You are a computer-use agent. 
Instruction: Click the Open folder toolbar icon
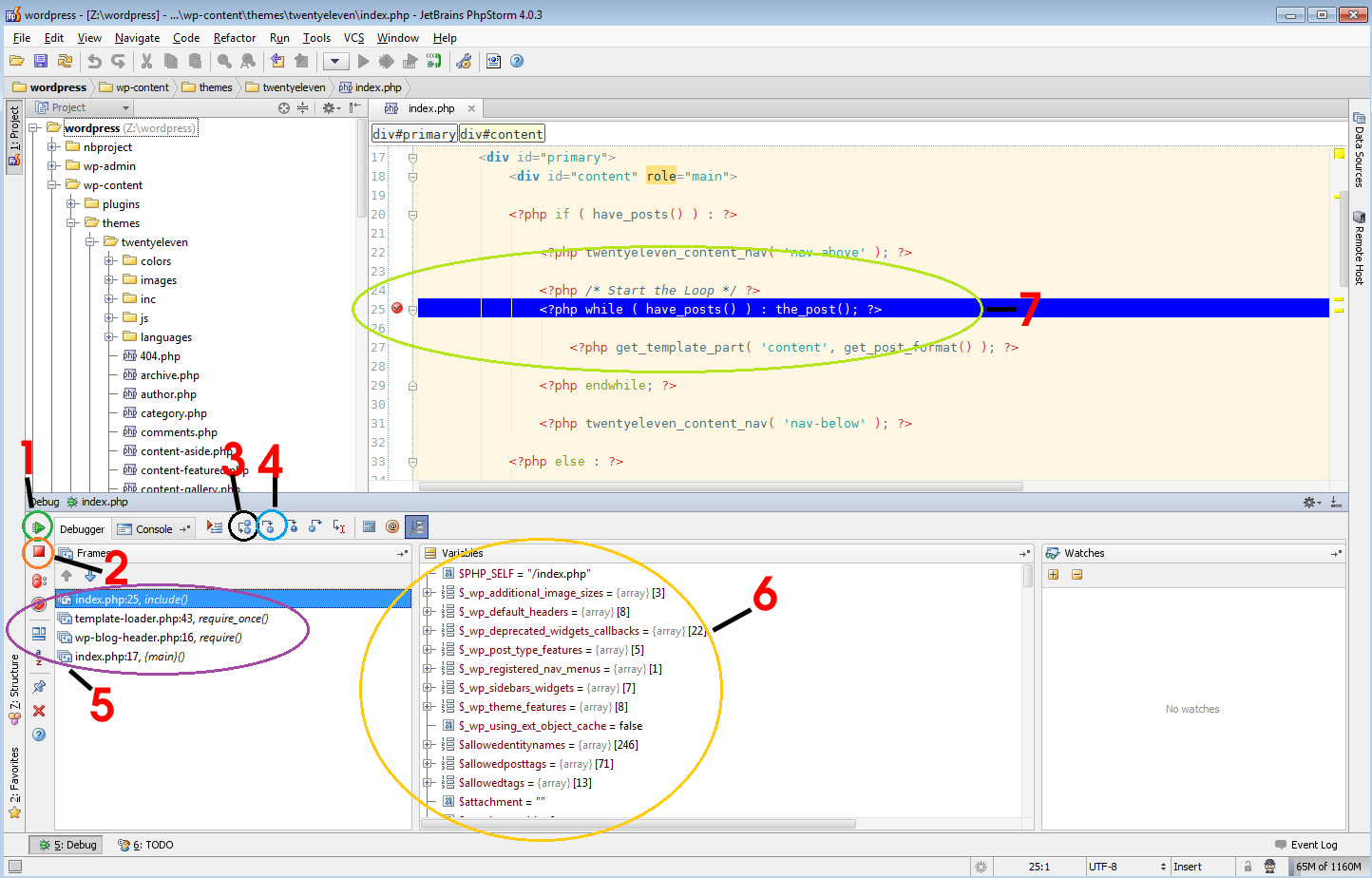(16, 61)
